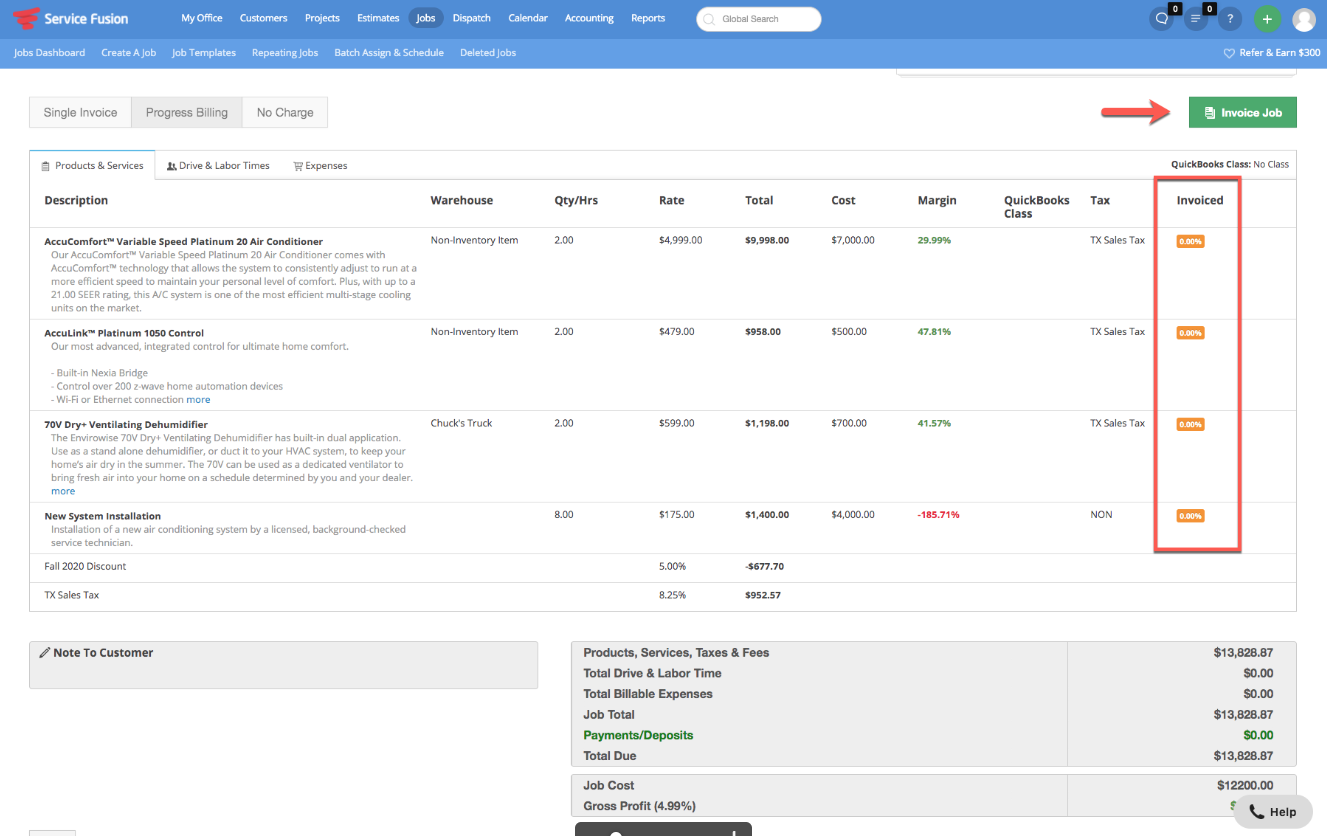Select the No Charge option

285,112
